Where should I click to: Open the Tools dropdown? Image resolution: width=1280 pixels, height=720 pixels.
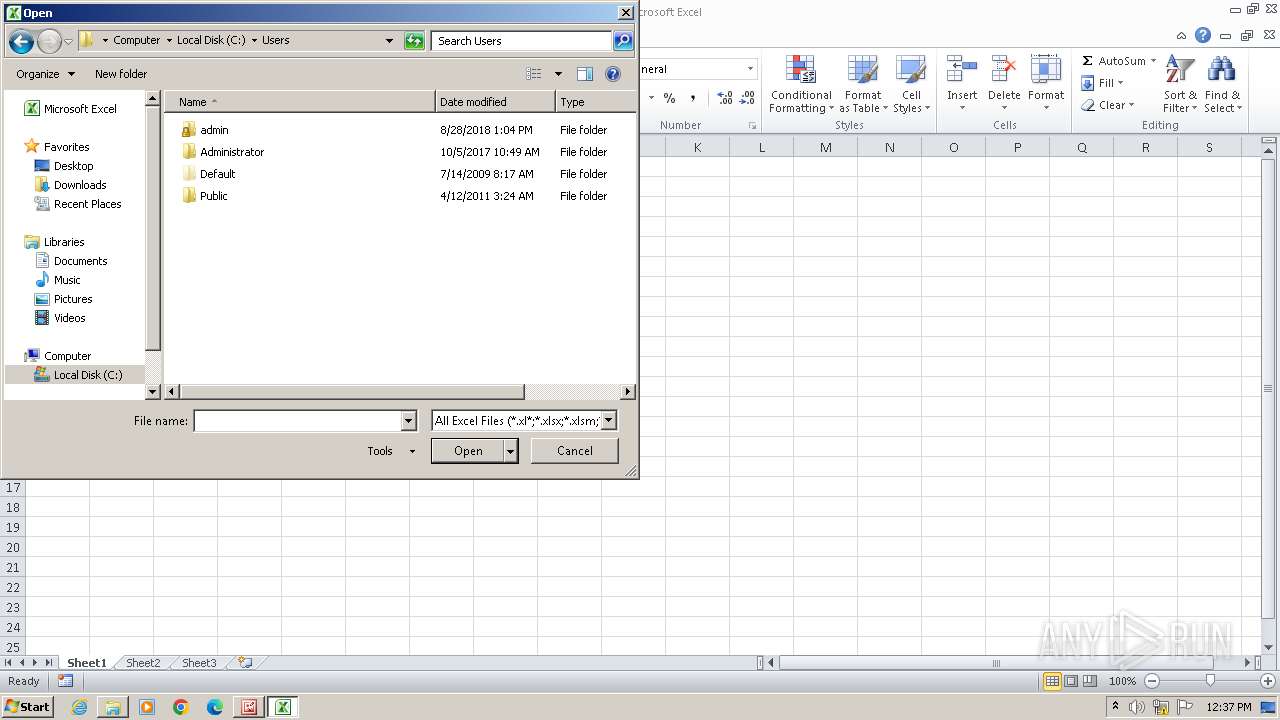391,451
